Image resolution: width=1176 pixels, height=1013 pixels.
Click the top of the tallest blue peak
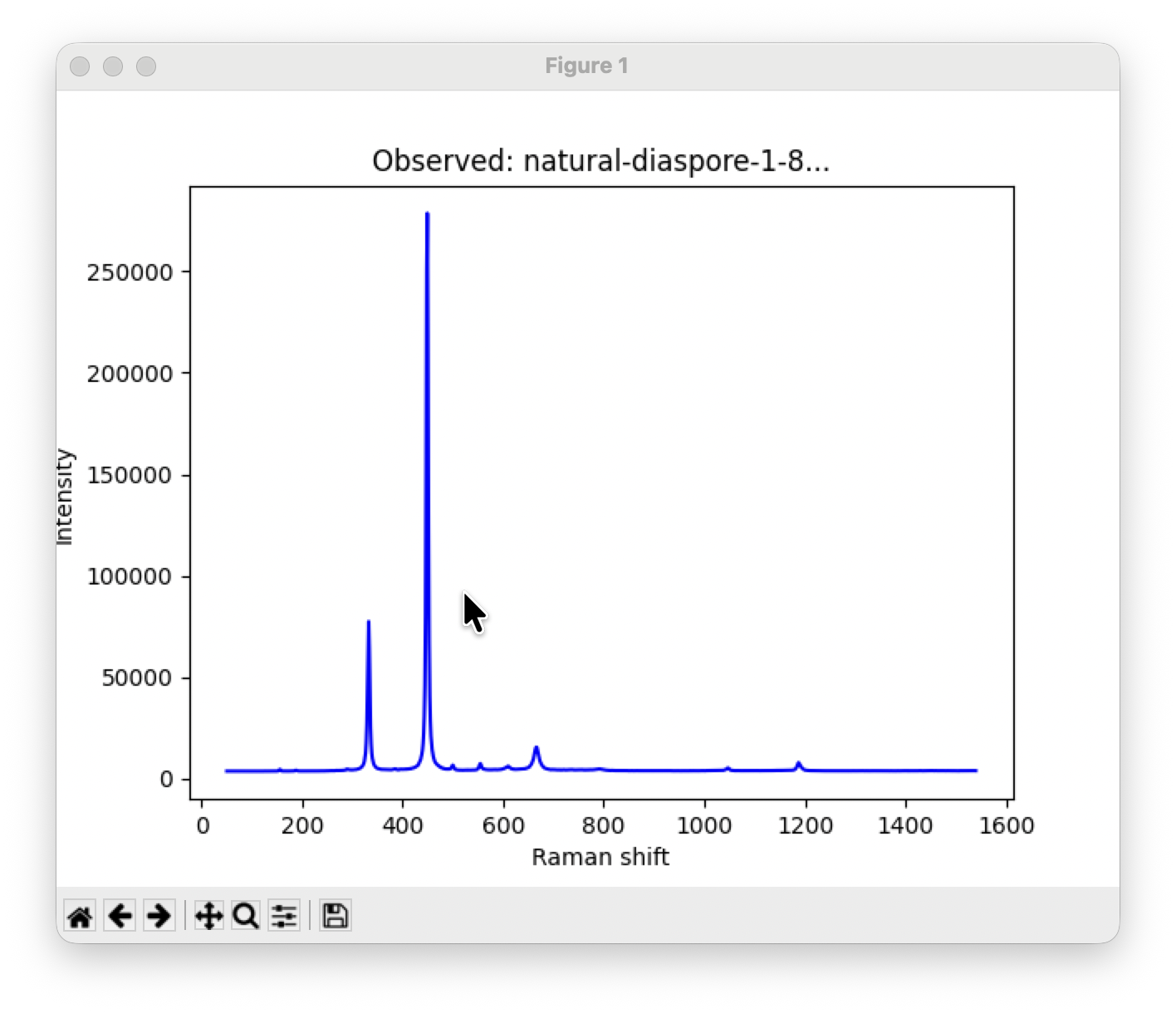427,214
